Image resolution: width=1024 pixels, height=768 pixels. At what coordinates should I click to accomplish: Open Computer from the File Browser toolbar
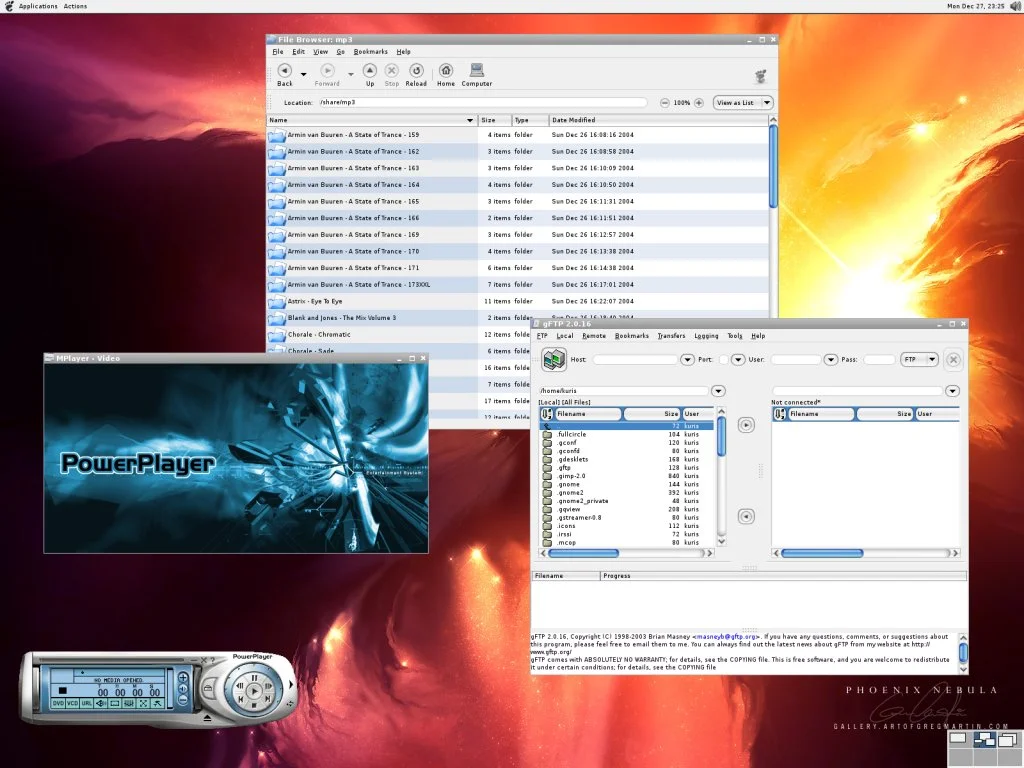(x=477, y=71)
